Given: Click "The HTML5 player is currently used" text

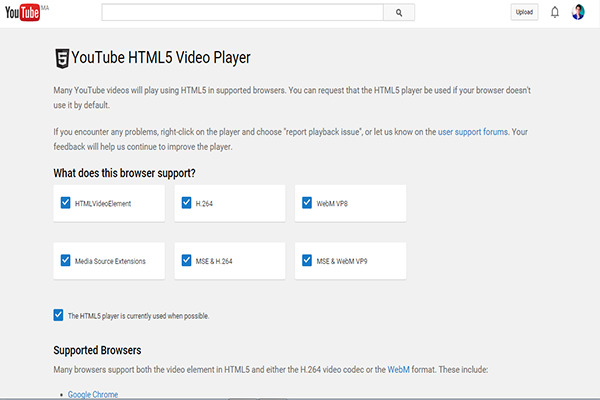Looking at the screenshot, I should pyautogui.click(x=139, y=316).
